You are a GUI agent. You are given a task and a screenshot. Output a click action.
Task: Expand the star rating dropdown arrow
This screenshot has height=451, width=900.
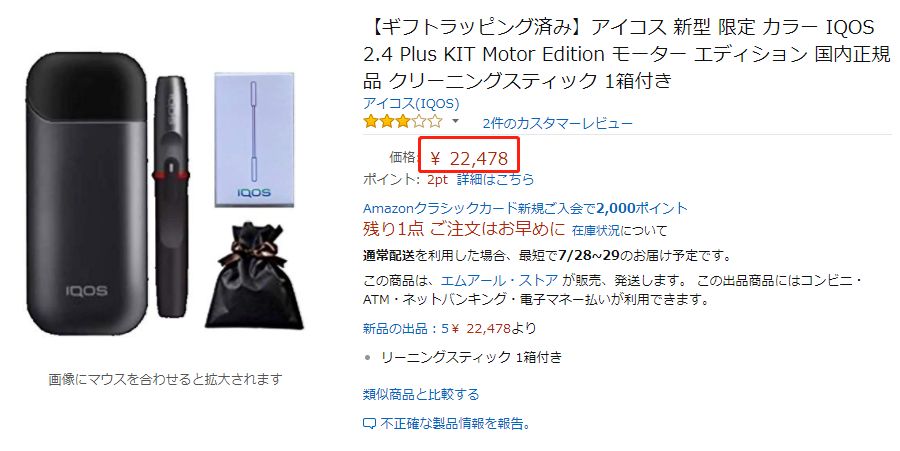(x=456, y=121)
